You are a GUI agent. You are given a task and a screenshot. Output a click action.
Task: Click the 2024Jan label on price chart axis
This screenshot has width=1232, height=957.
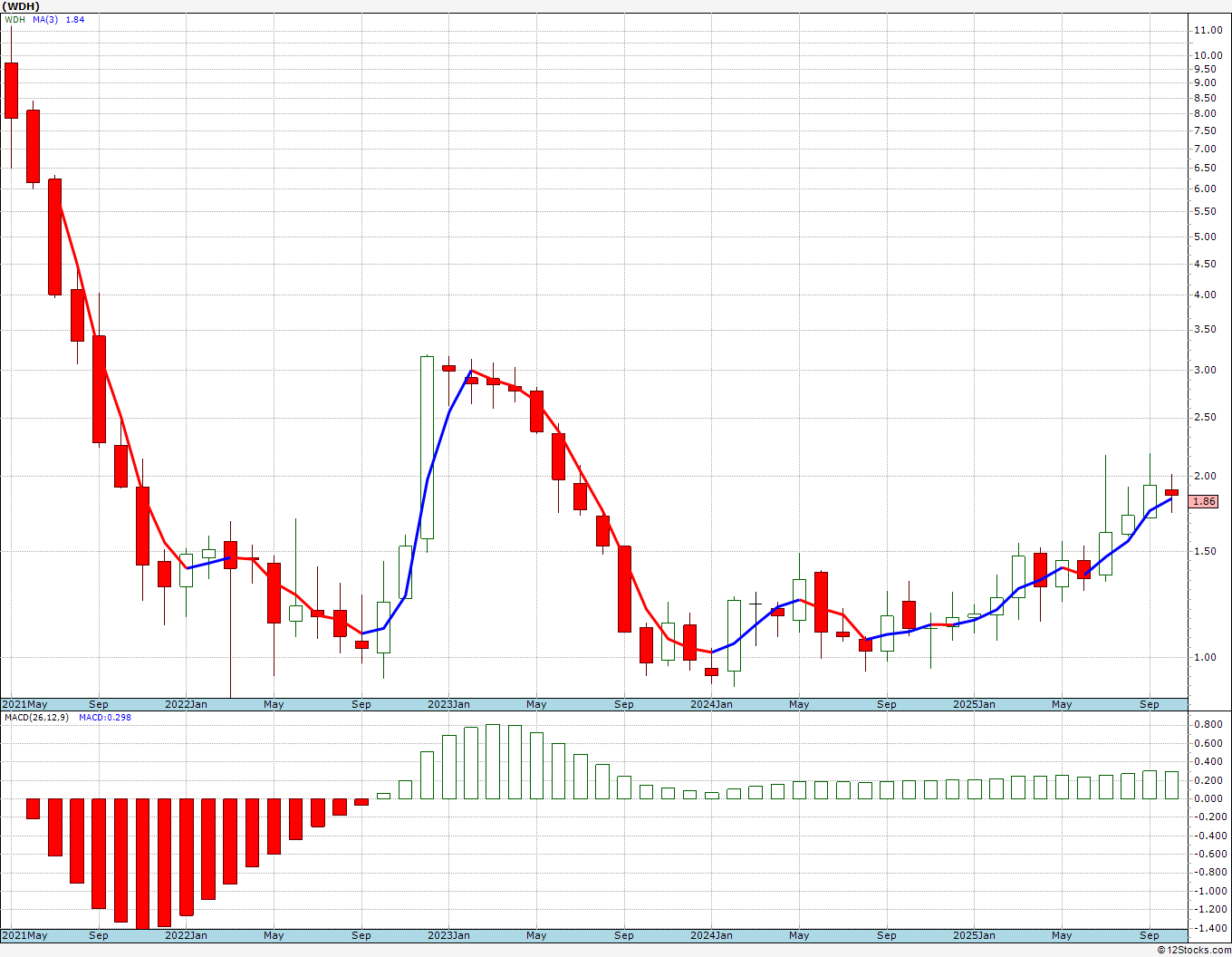click(711, 704)
